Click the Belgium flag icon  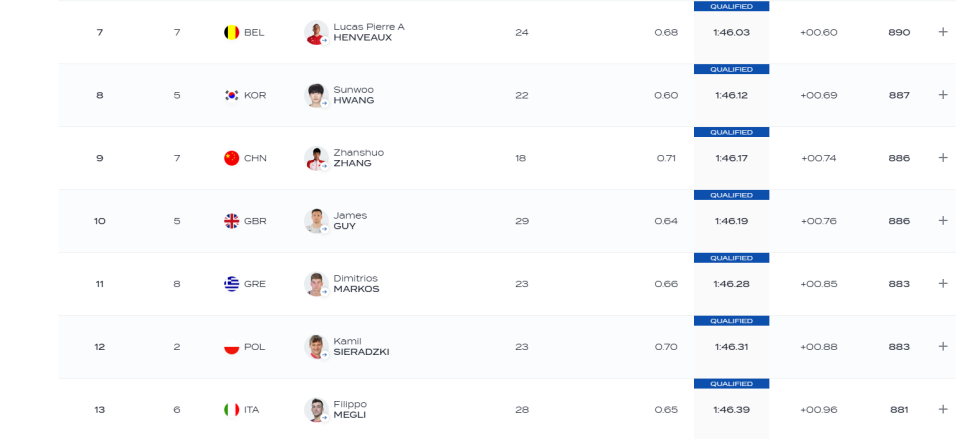coord(231,32)
